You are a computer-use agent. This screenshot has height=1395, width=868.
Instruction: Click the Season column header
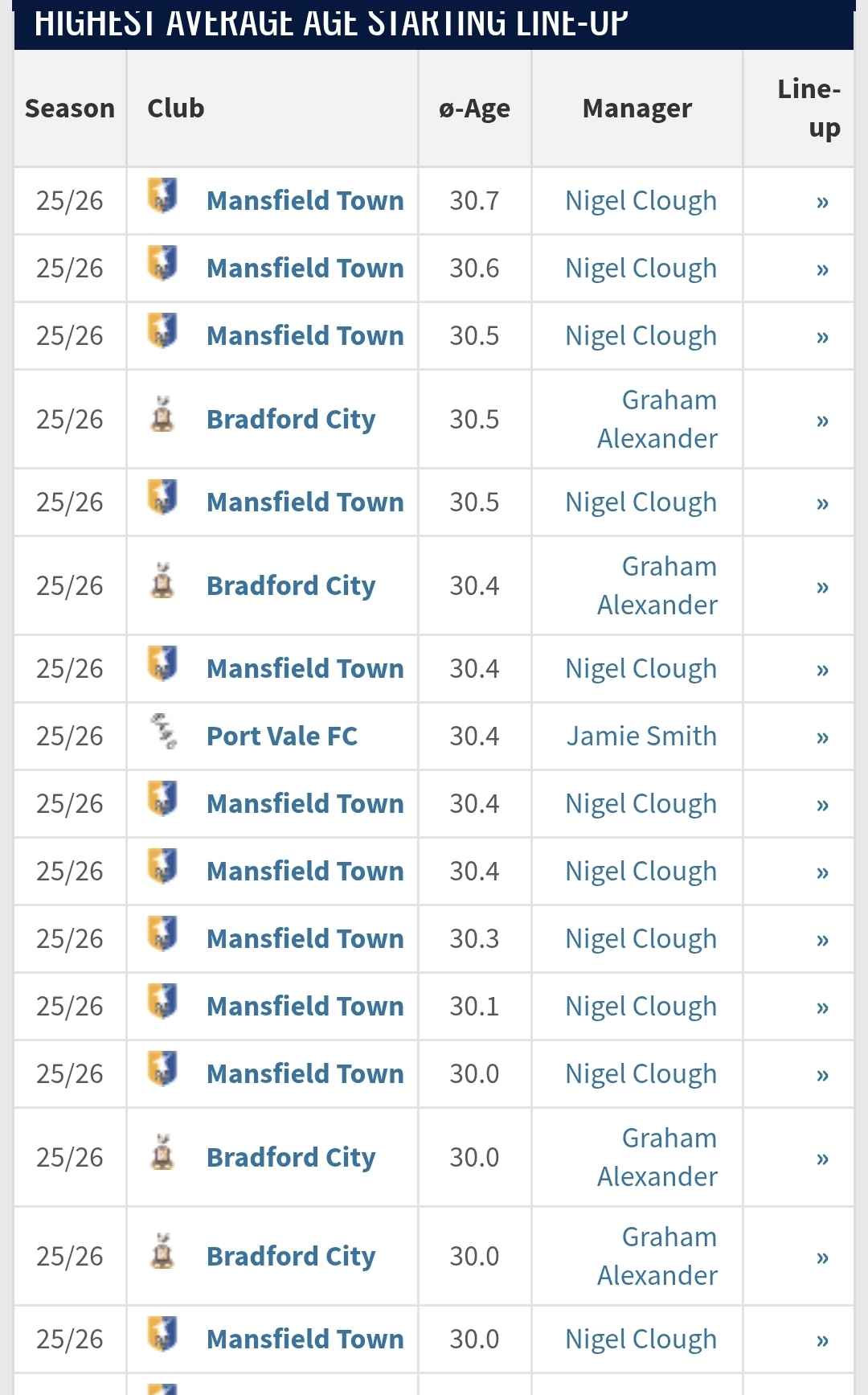(x=70, y=109)
